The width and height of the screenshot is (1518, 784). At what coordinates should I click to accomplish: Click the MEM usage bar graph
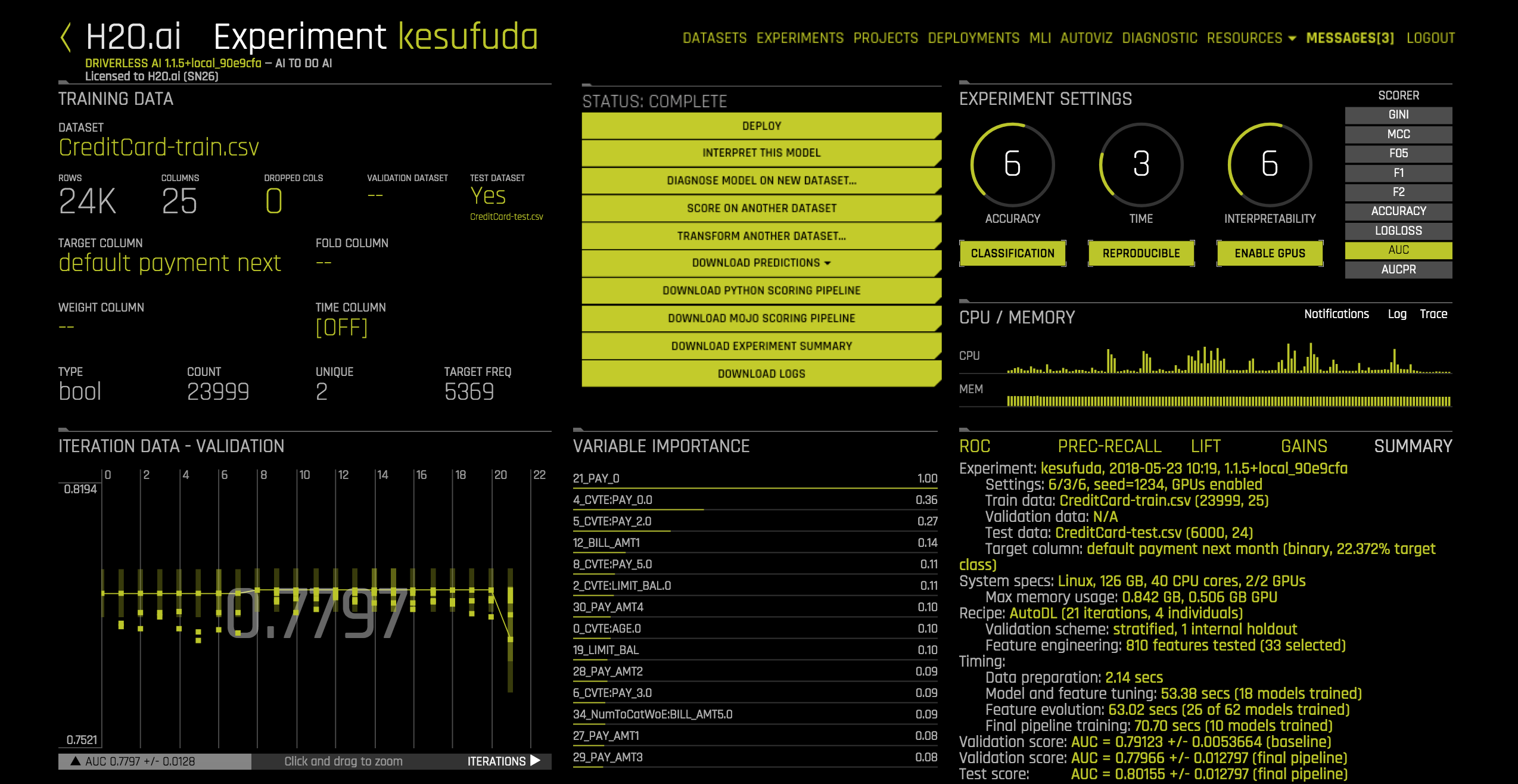point(1228,401)
